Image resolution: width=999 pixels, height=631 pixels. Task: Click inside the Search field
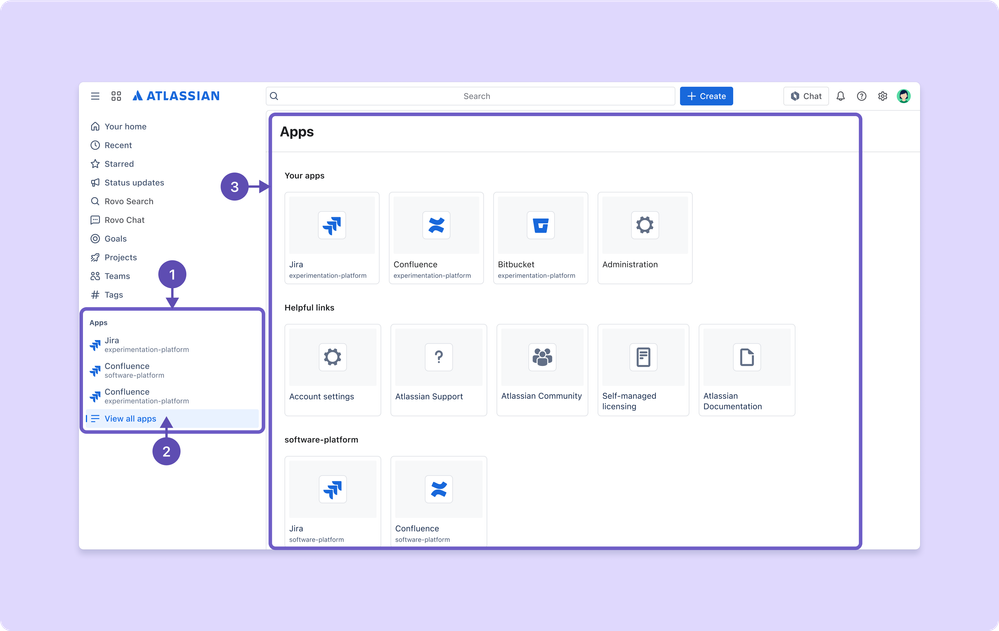click(470, 96)
